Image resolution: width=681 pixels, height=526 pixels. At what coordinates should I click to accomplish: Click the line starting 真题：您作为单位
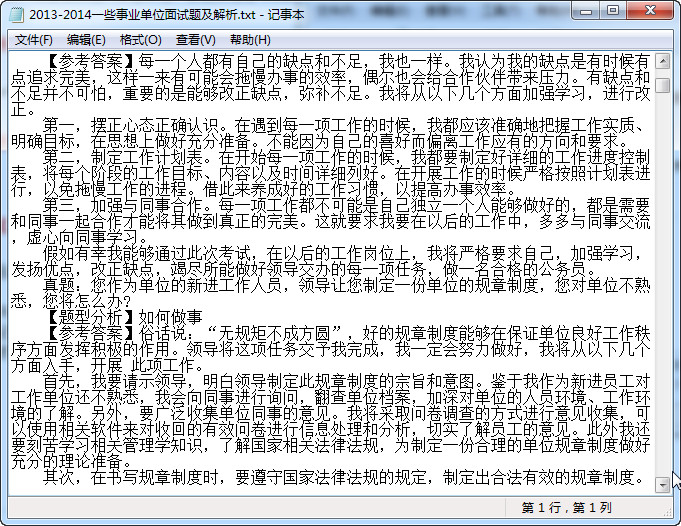(x=346, y=286)
